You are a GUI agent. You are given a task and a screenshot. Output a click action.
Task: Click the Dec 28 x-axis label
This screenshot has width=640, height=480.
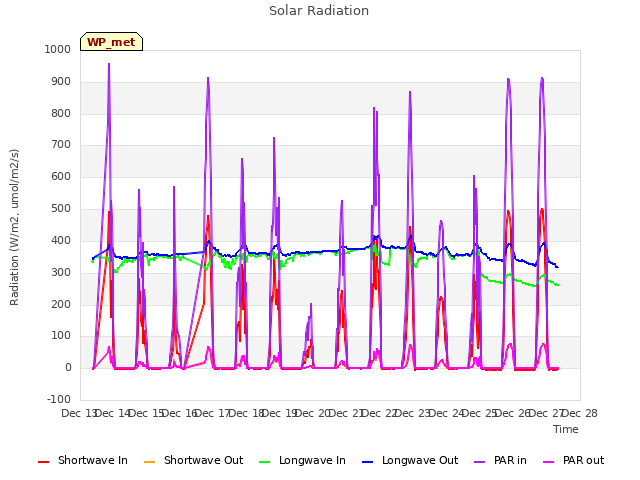point(580,413)
